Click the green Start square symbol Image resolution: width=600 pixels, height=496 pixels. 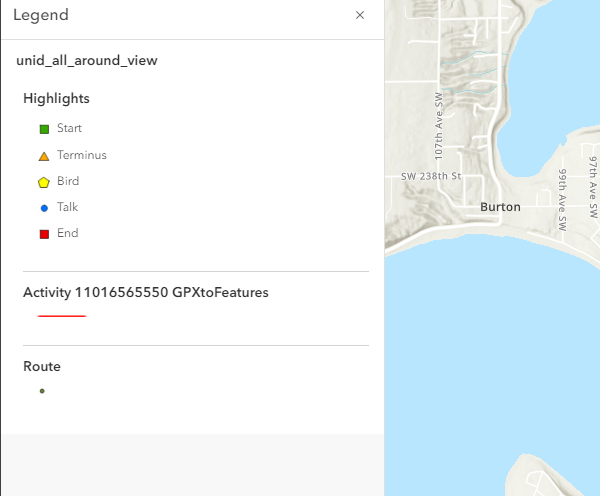[x=44, y=129]
